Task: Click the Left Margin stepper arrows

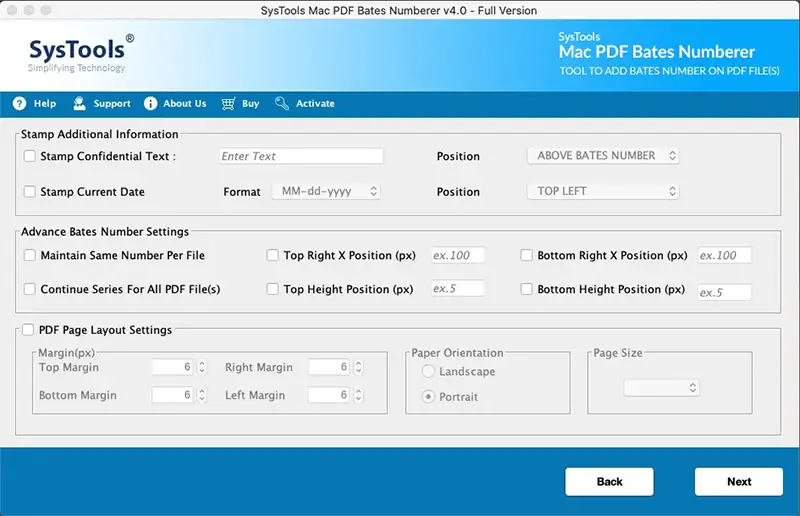Action: point(359,395)
